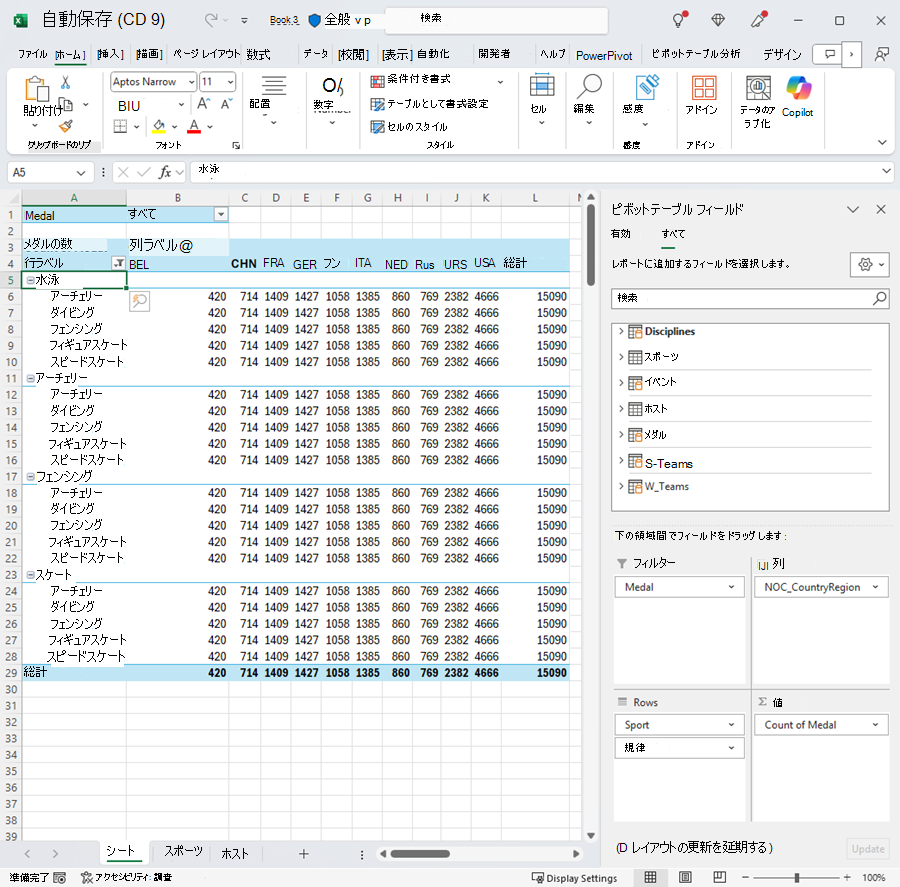The image size is (900, 887).
Task: Open the Editing magnifier group icon
Action: pos(588,86)
